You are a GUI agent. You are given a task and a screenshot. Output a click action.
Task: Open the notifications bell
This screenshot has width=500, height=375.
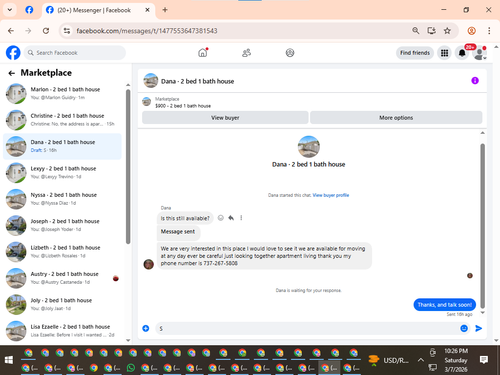(462, 53)
